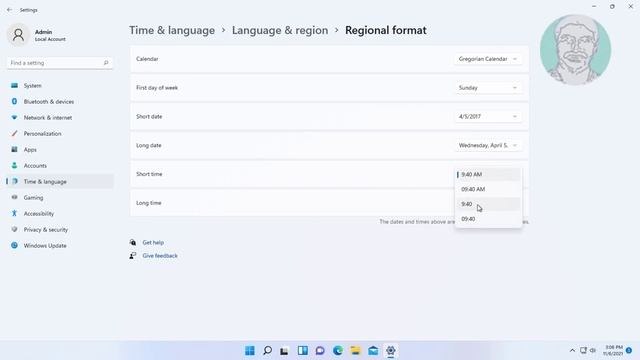Select 09:40 AM short time option
The image size is (640, 360).
click(488, 189)
